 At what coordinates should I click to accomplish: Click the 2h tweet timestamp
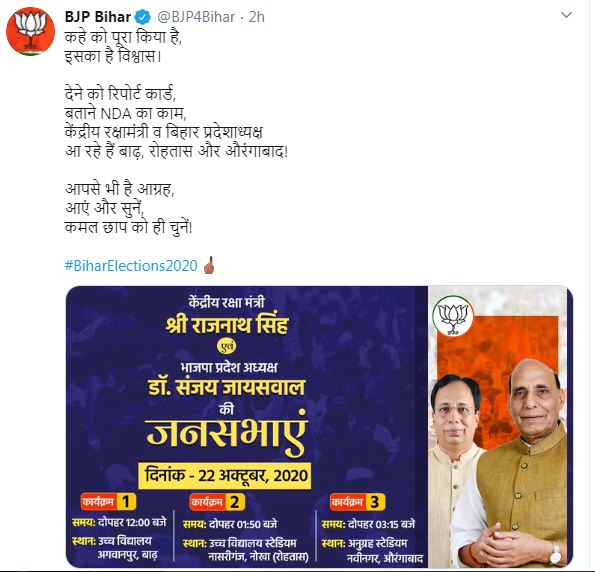257,17
